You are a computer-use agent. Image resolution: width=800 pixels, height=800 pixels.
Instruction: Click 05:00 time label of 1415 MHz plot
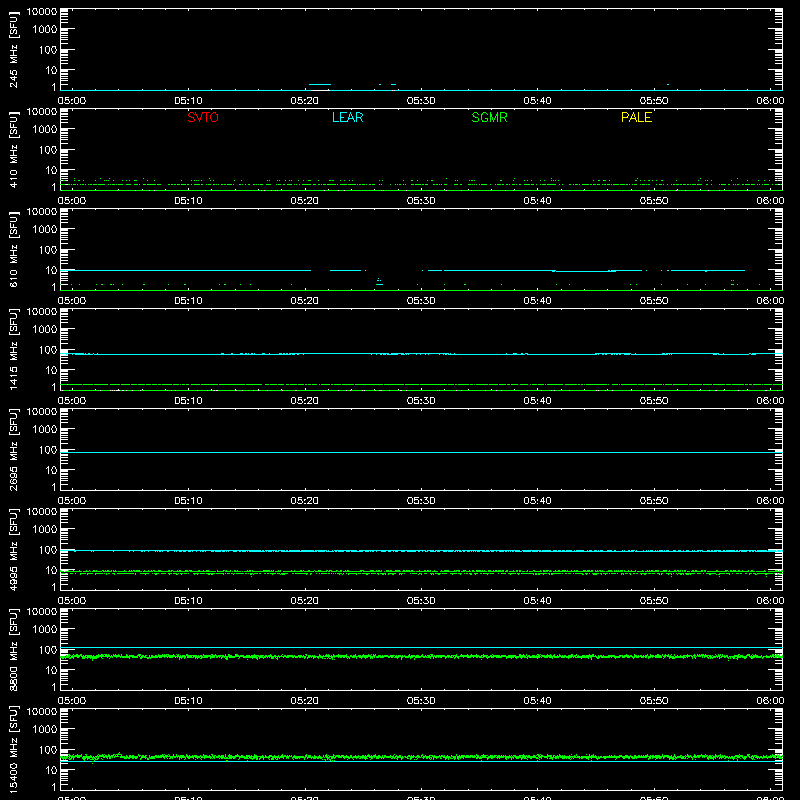(72, 401)
